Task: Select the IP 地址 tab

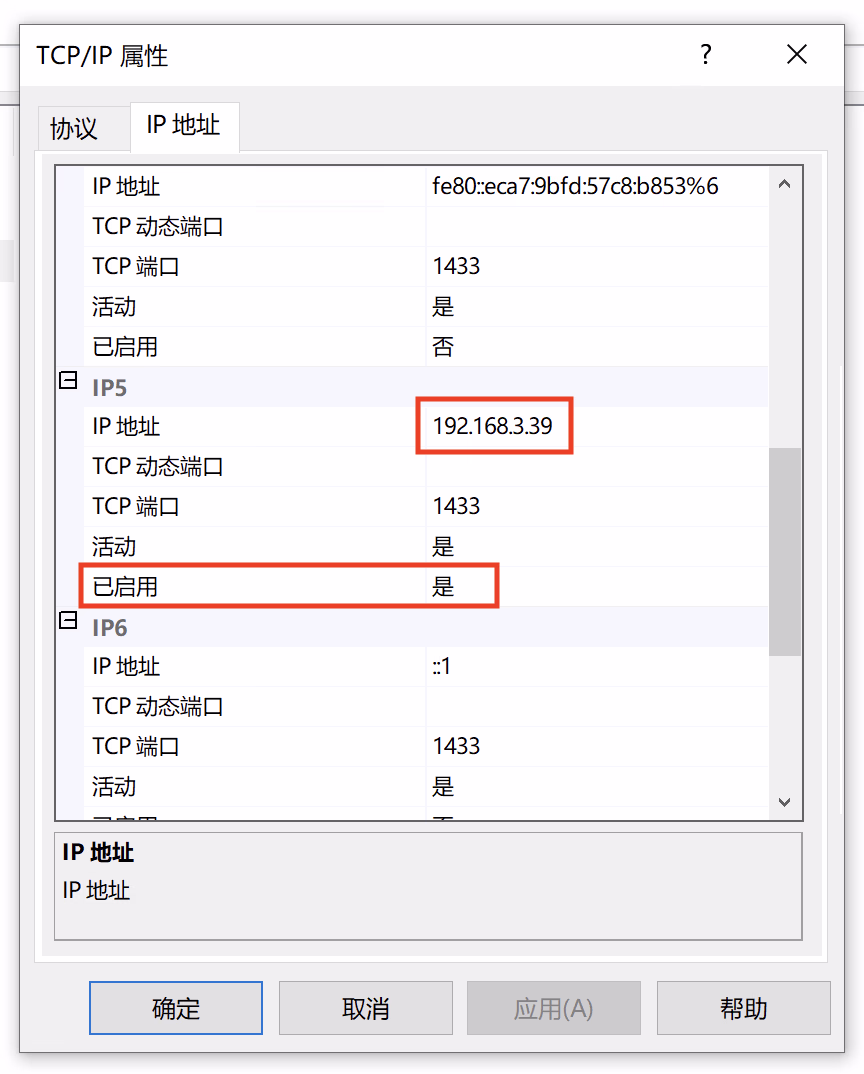Action: click(183, 125)
